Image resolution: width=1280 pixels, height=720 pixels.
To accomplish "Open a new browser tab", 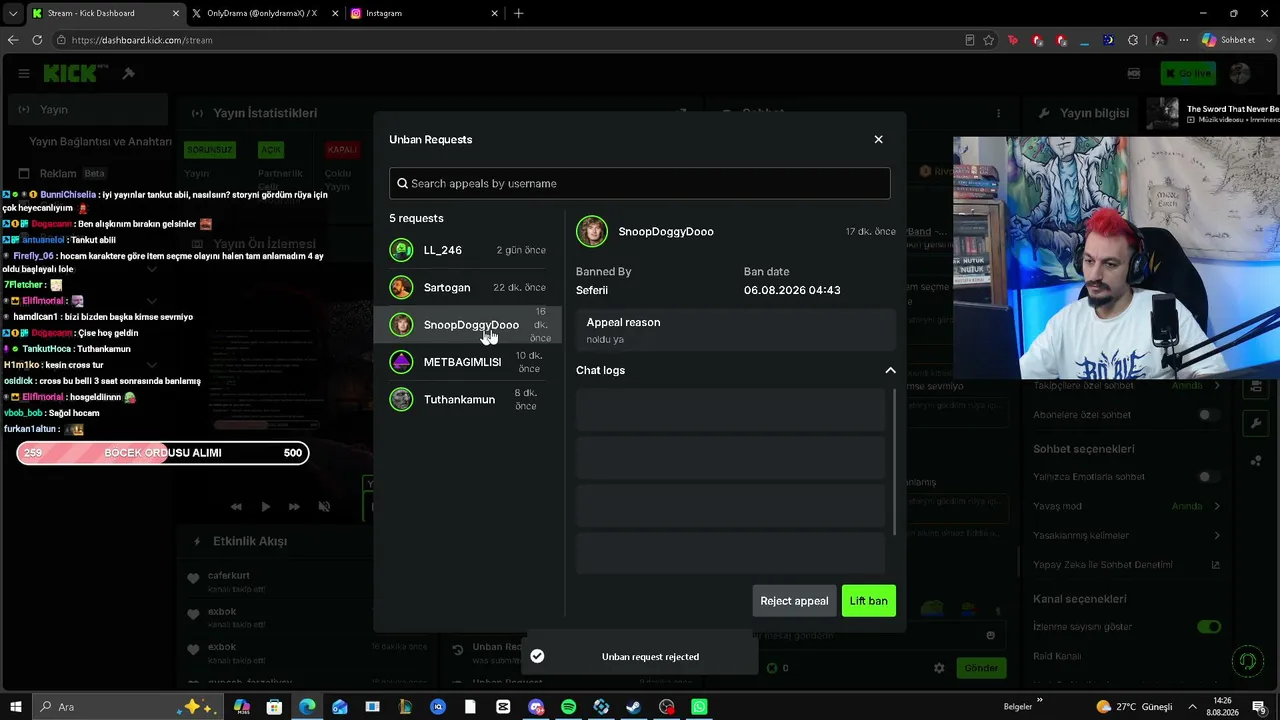I will tap(518, 13).
